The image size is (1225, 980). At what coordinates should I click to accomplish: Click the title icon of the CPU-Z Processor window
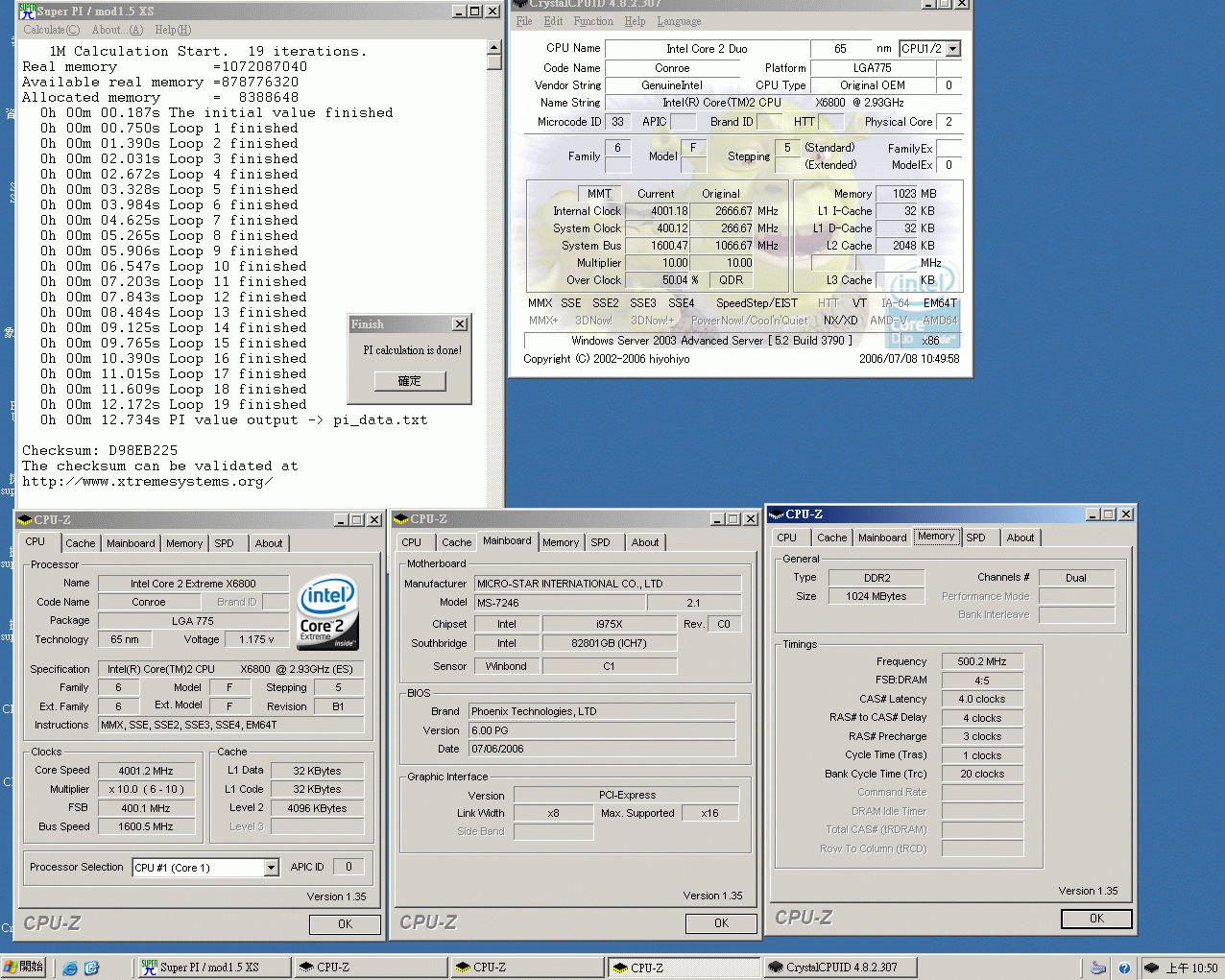tap(25, 520)
